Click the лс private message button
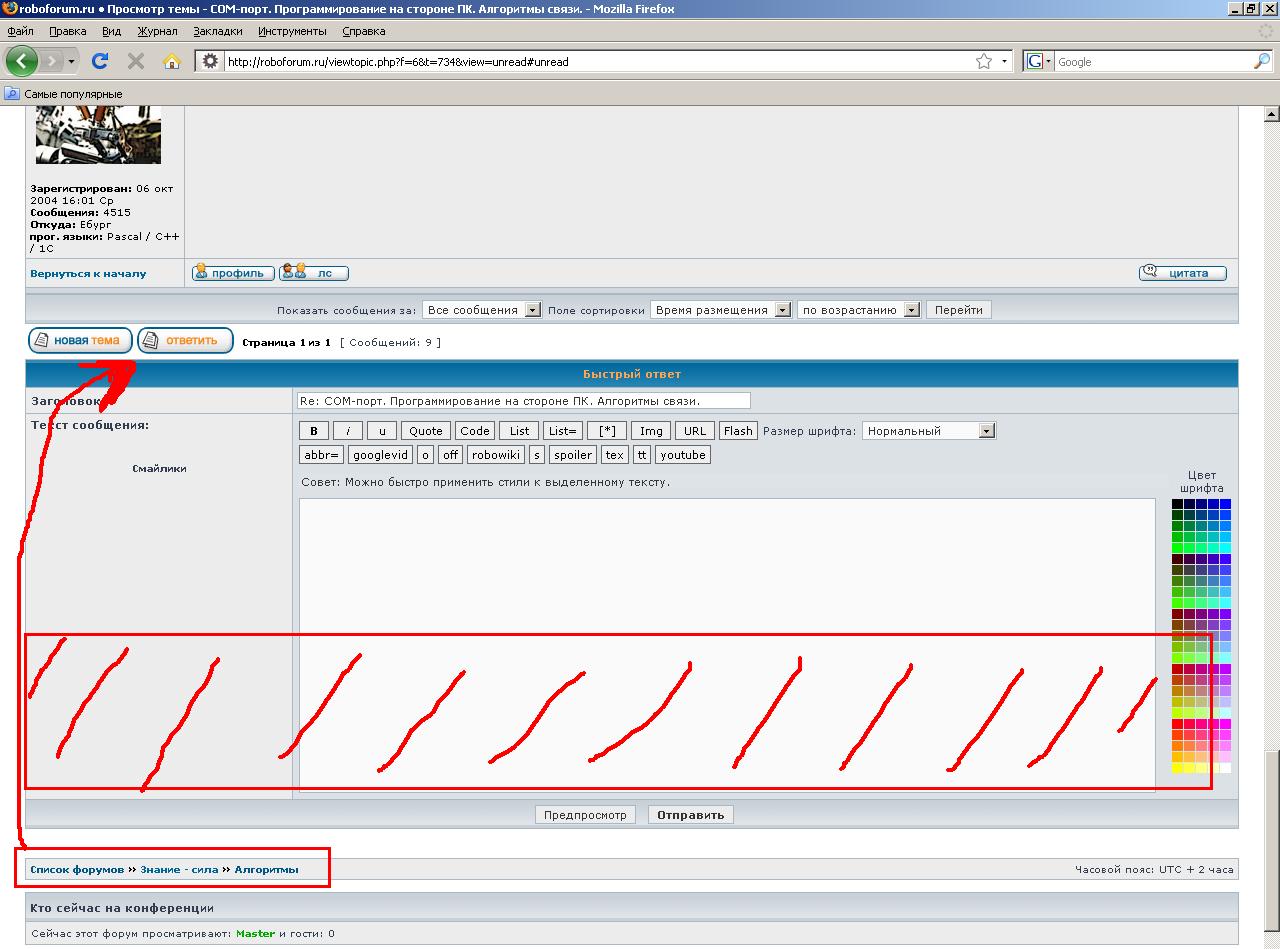 coord(314,272)
